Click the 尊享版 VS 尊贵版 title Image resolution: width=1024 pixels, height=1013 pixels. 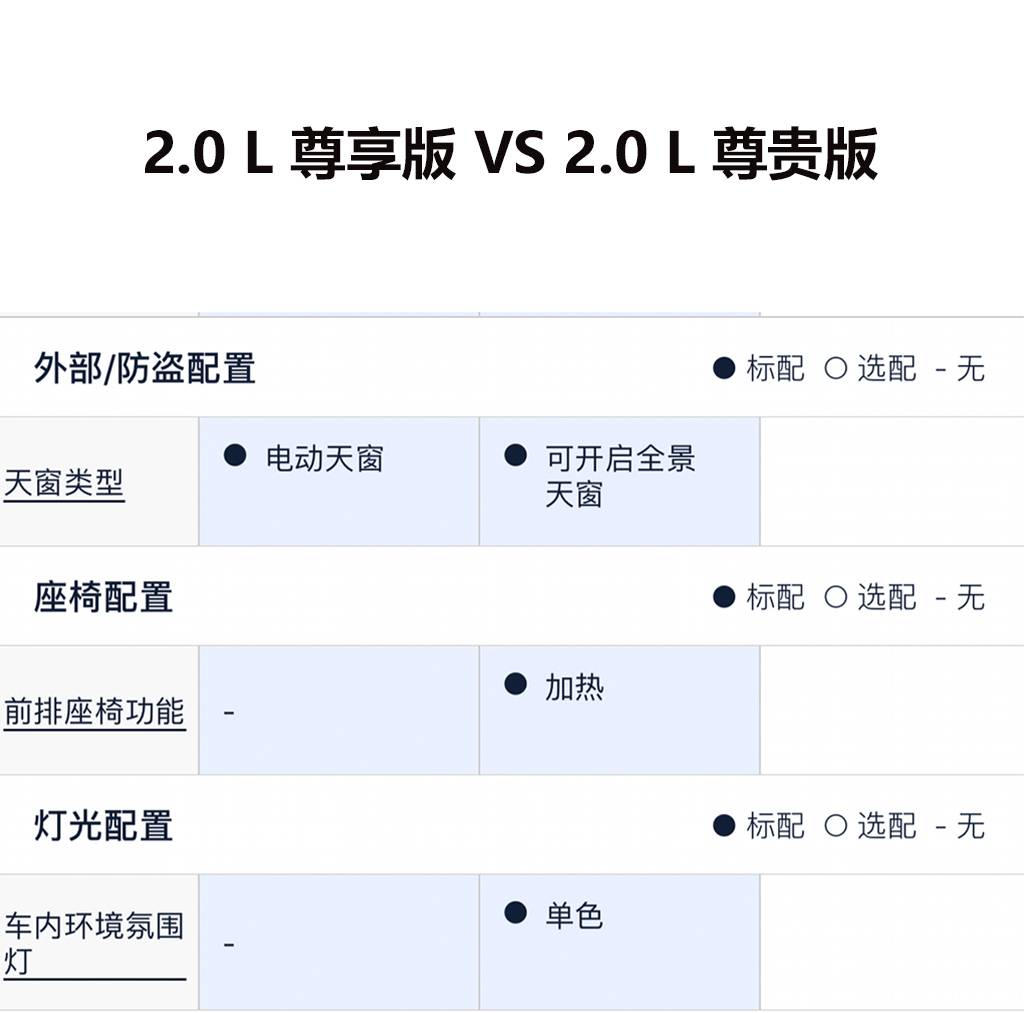tap(511, 154)
